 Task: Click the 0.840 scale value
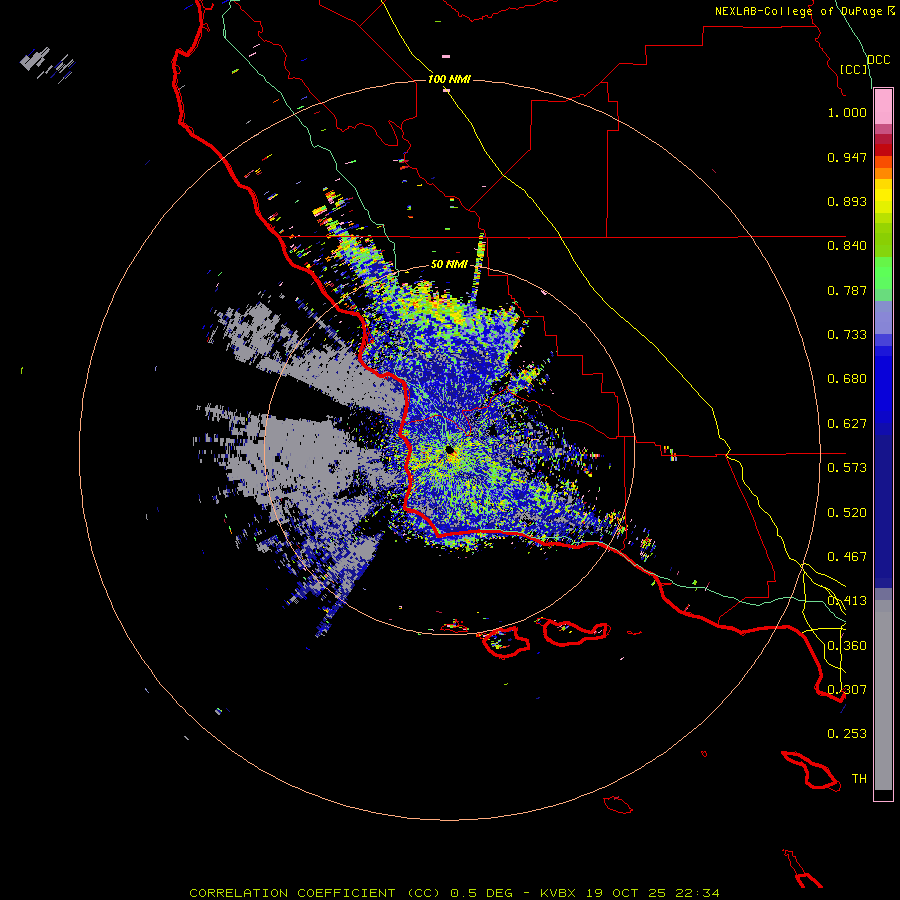[847, 246]
